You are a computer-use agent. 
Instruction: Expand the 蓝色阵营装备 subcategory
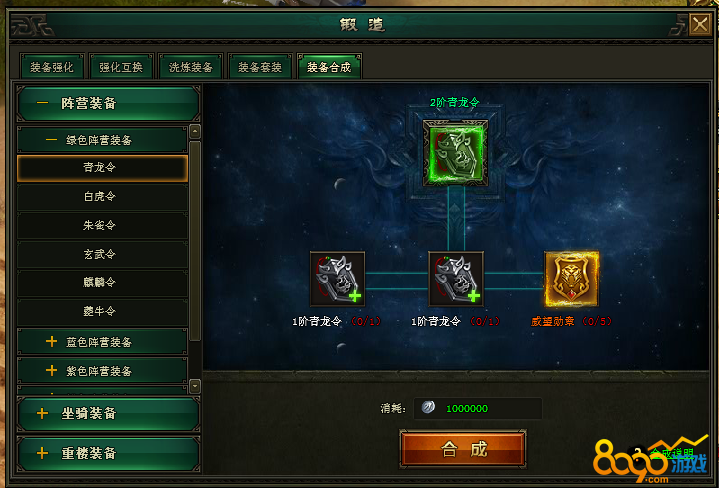pyautogui.click(x=102, y=342)
